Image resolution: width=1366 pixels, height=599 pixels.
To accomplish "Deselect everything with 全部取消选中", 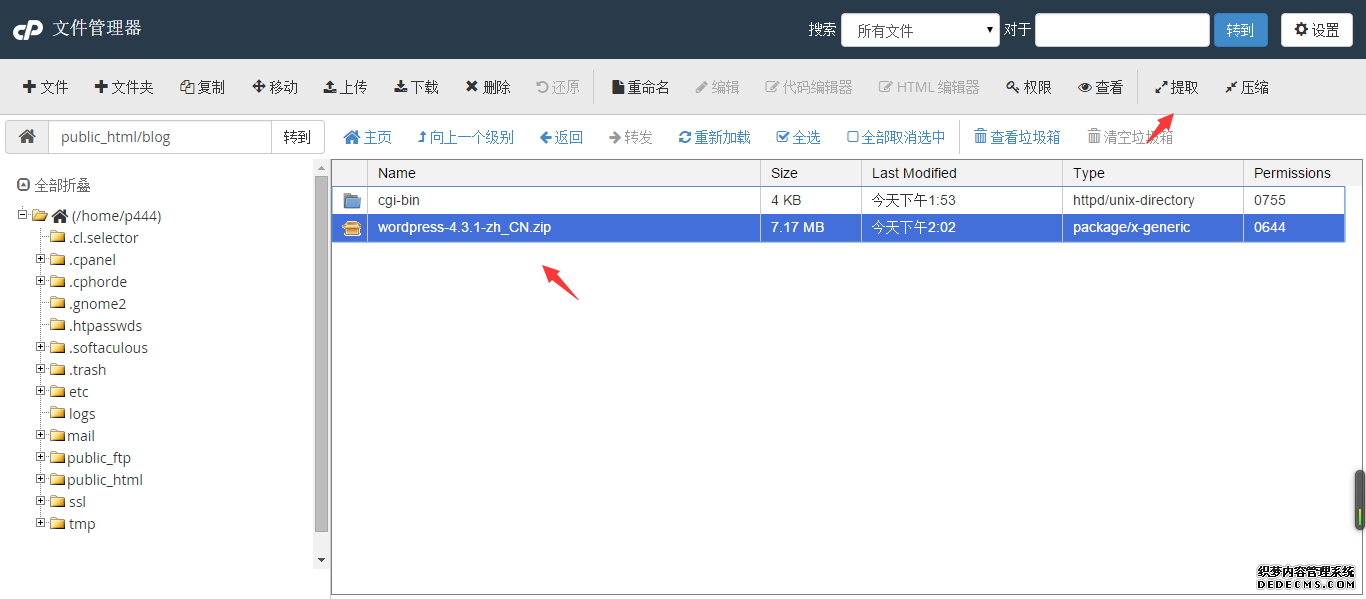I will [x=896, y=137].
